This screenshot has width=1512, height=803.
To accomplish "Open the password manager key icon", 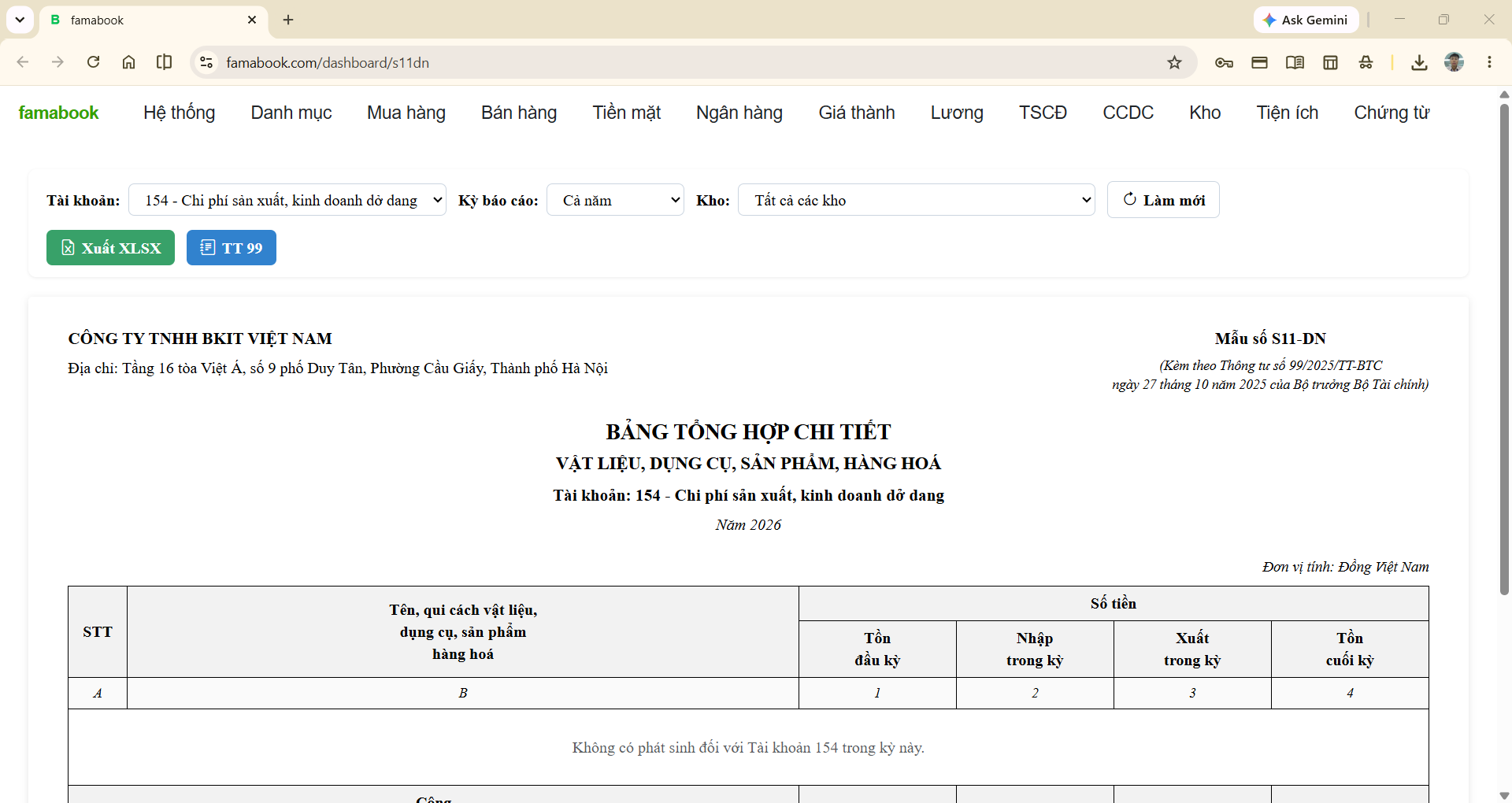I will 1224,62.
